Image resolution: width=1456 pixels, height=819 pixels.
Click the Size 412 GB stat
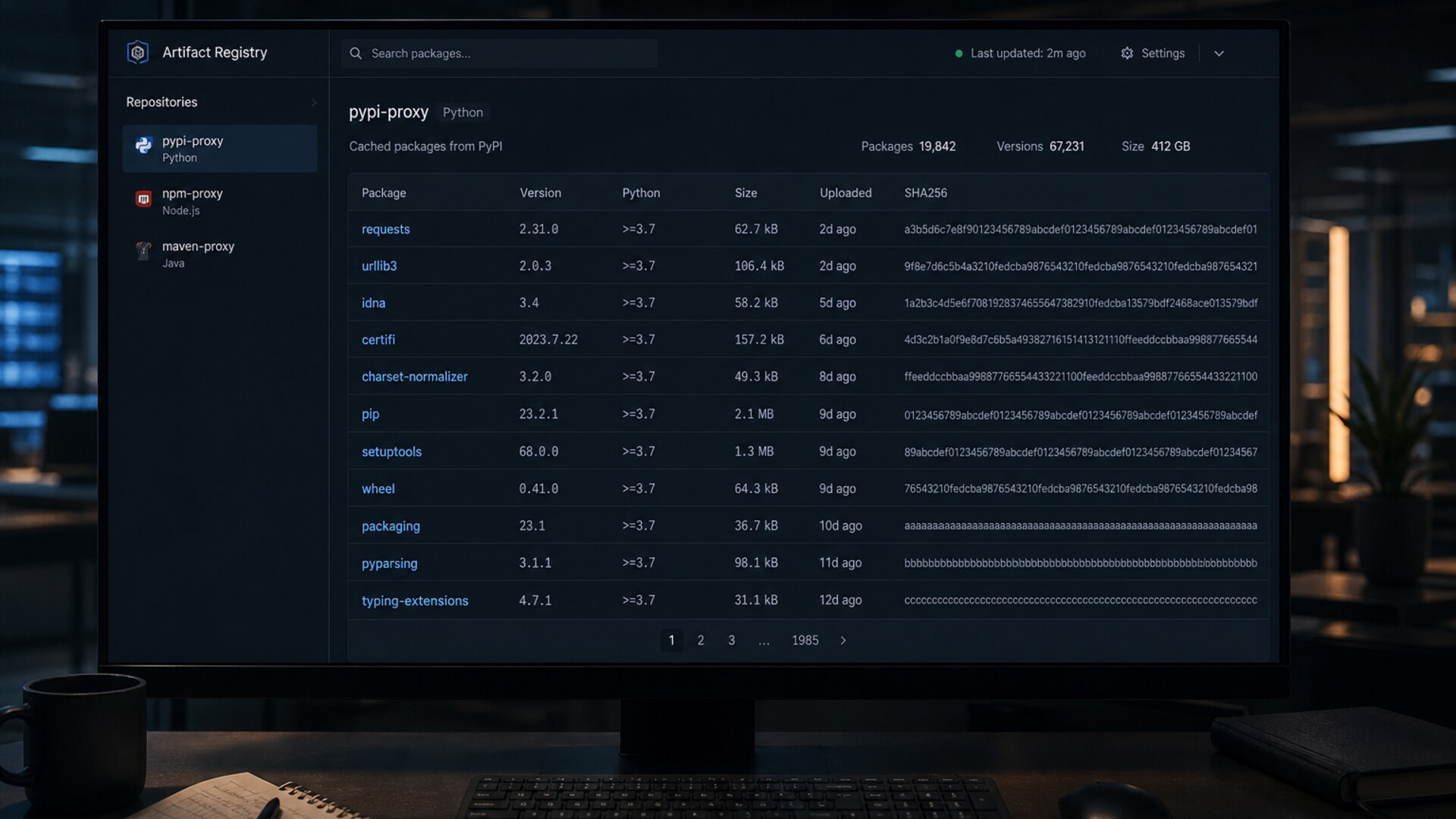pos(1156,146)
